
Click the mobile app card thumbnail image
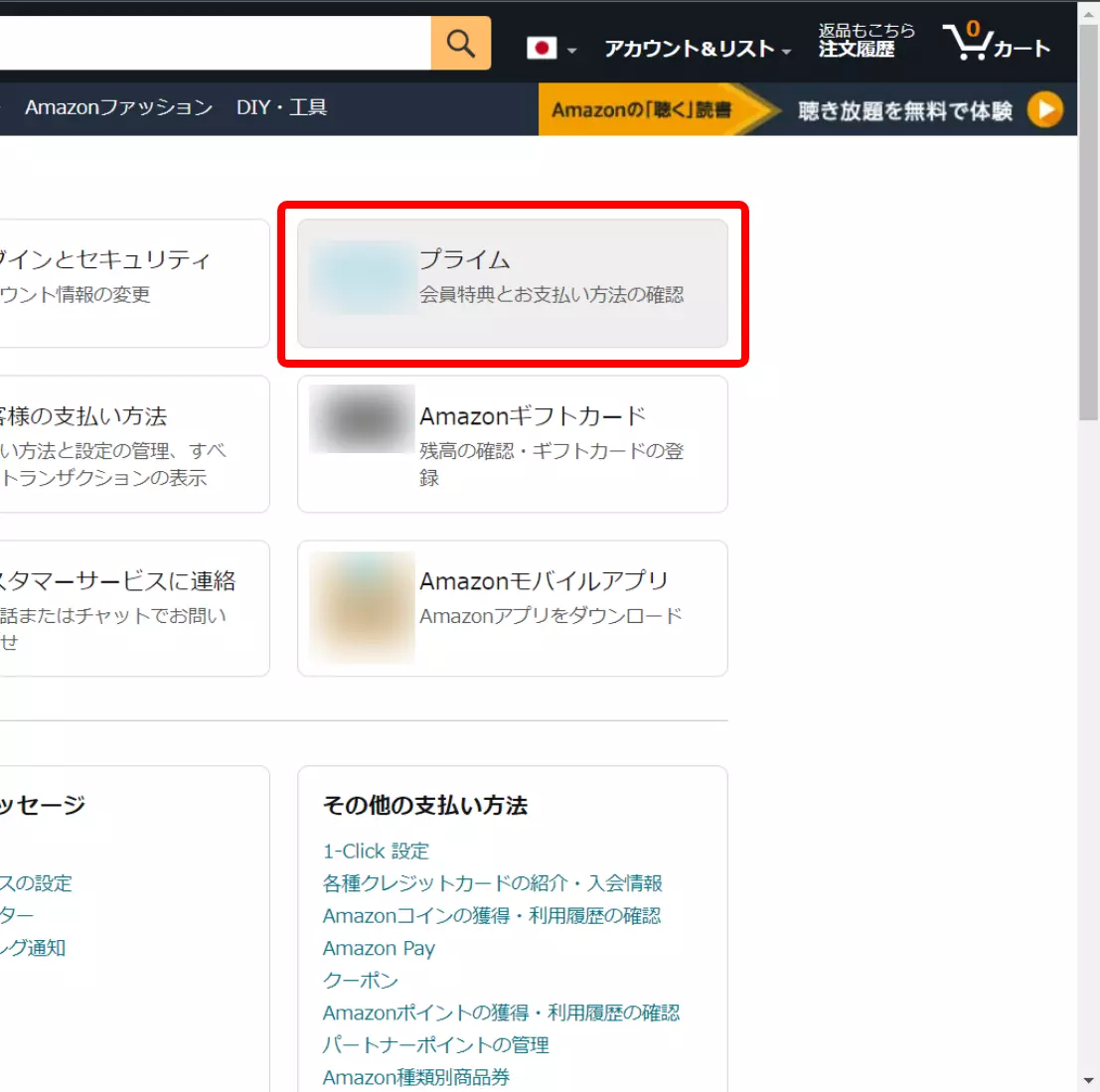tap(362, 607)
